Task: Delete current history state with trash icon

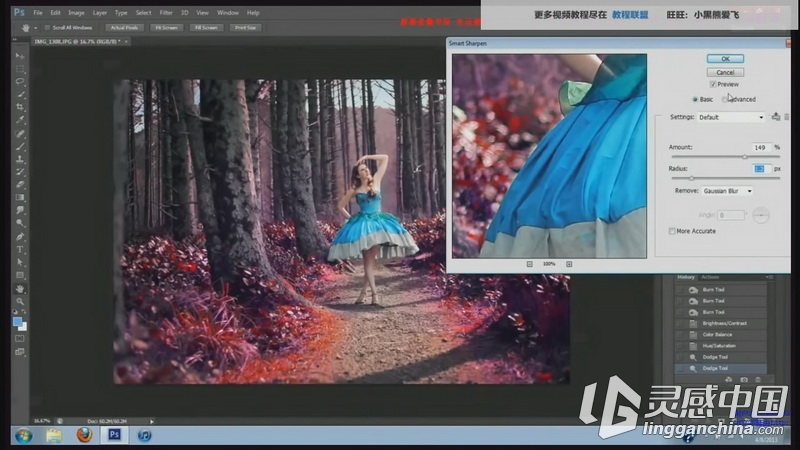Action: coord(758,380)
